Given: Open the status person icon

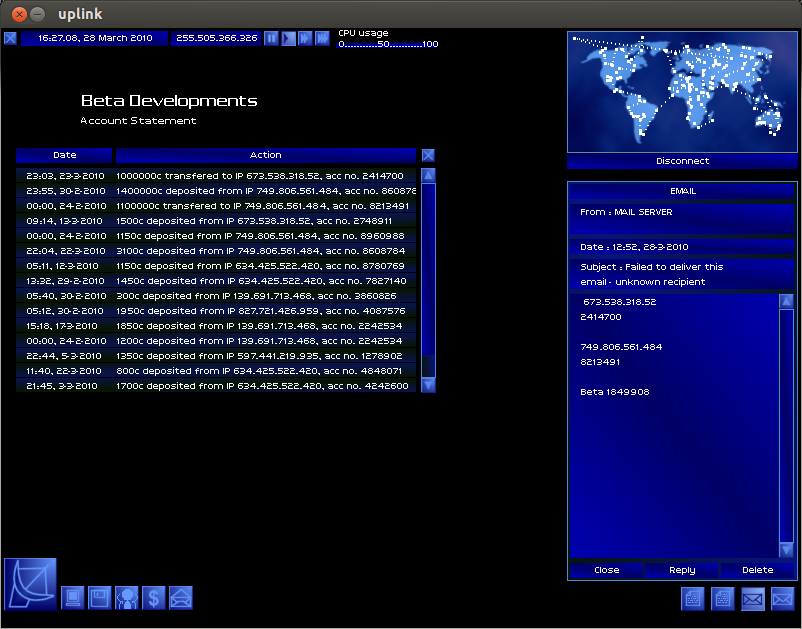Looking at the screenshot, I should 127,598.
